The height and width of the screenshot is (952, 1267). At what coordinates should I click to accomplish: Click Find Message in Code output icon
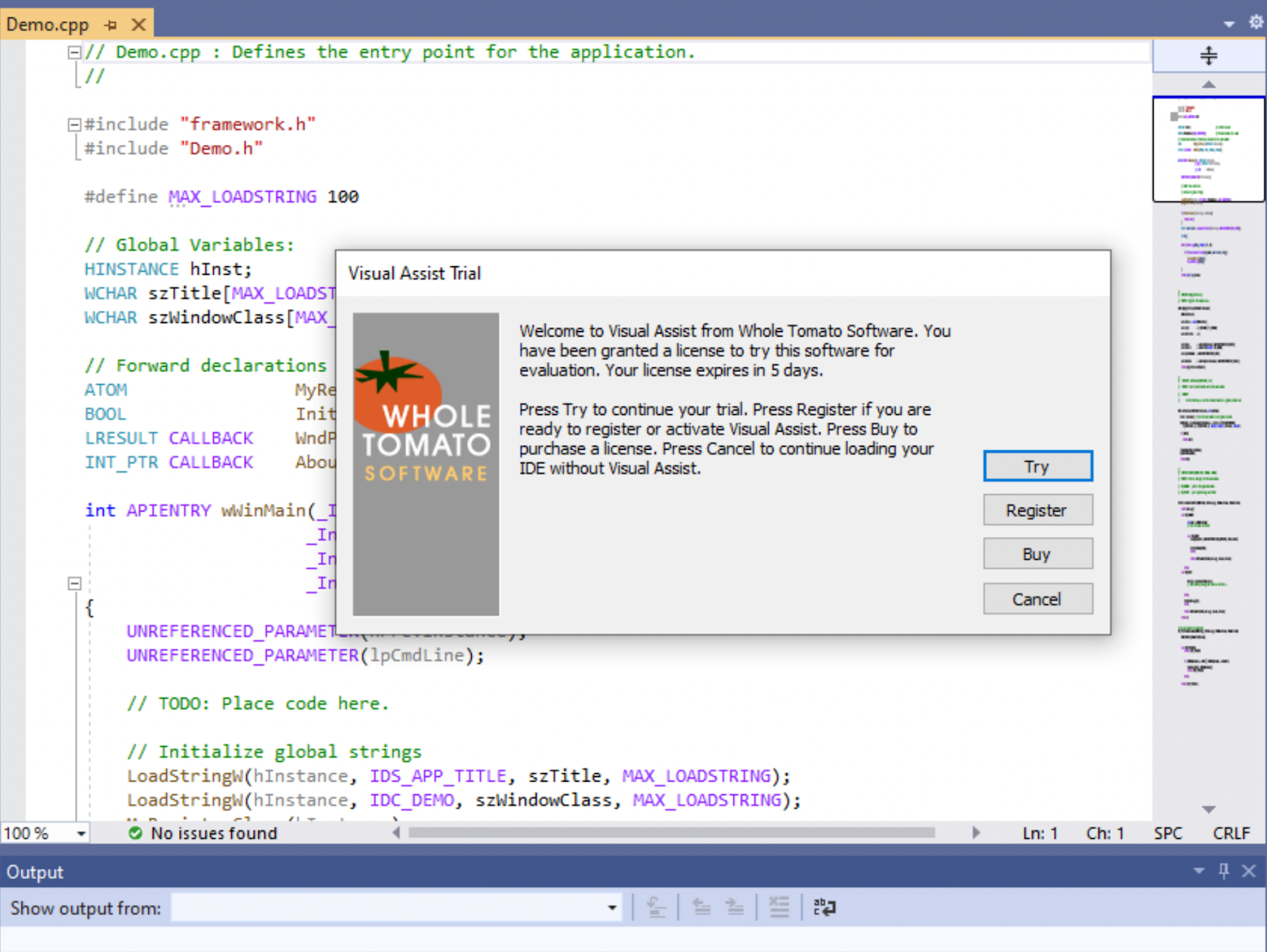[x=656, y=908]
